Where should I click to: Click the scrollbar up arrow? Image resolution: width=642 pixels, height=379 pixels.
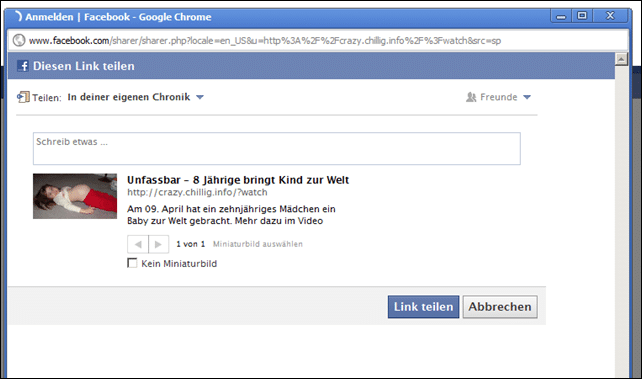(621, 59)
